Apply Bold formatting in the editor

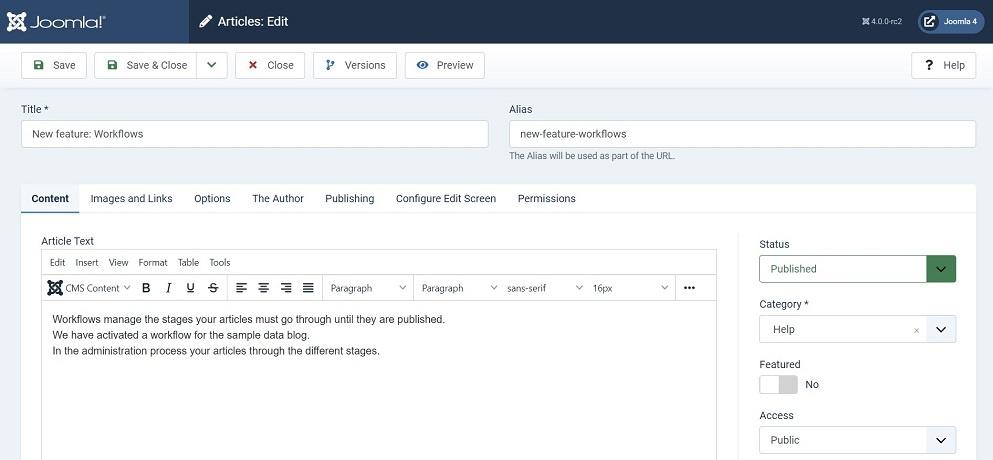pyautogui.click(x=146, y=288)
